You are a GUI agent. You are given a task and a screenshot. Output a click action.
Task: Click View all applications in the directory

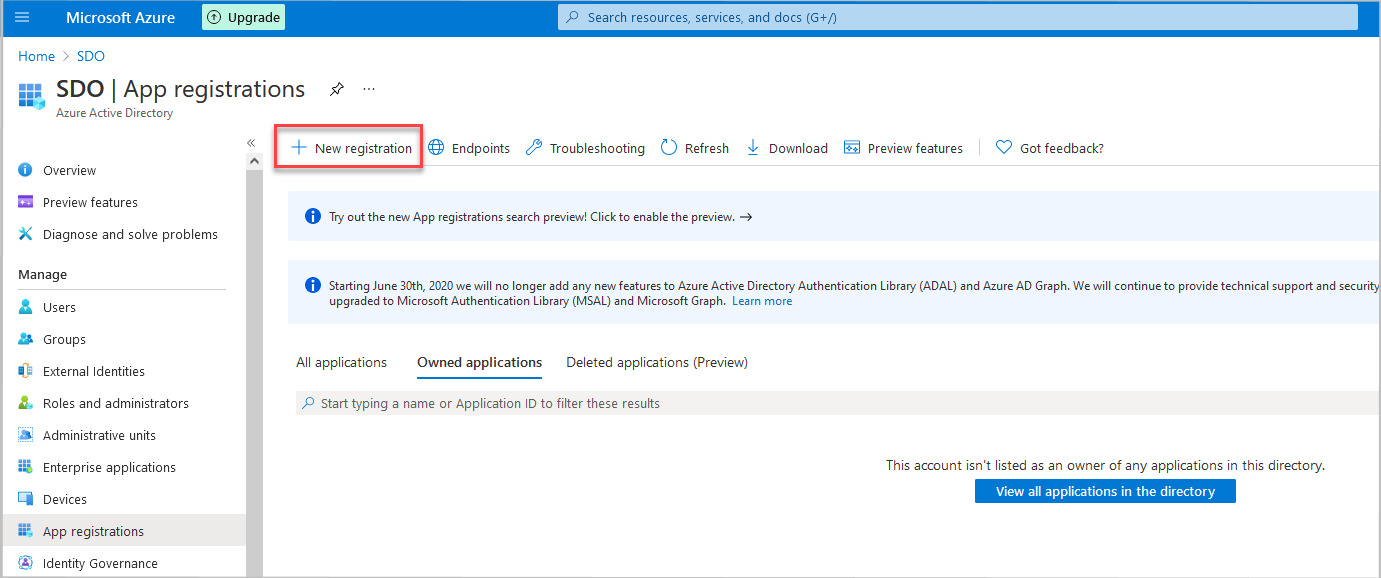tap(1105, 491)
